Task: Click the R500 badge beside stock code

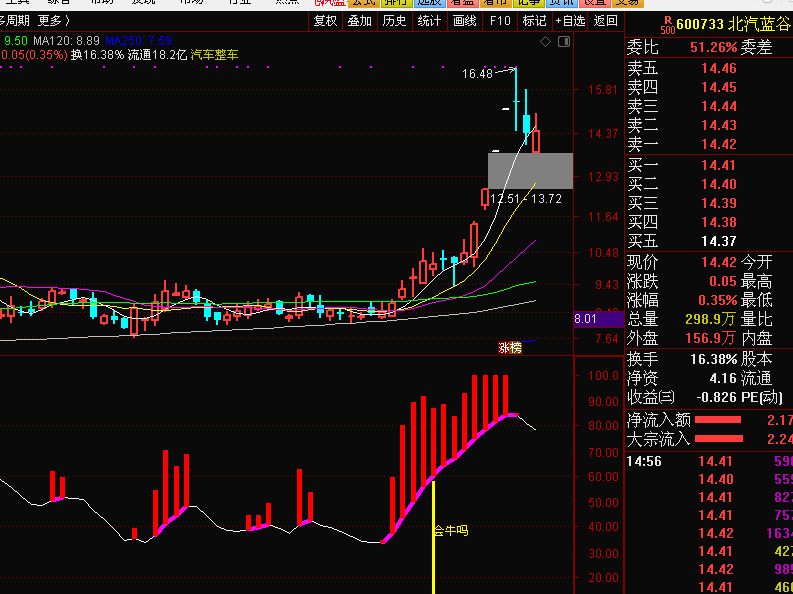Action: pos(668,24)
